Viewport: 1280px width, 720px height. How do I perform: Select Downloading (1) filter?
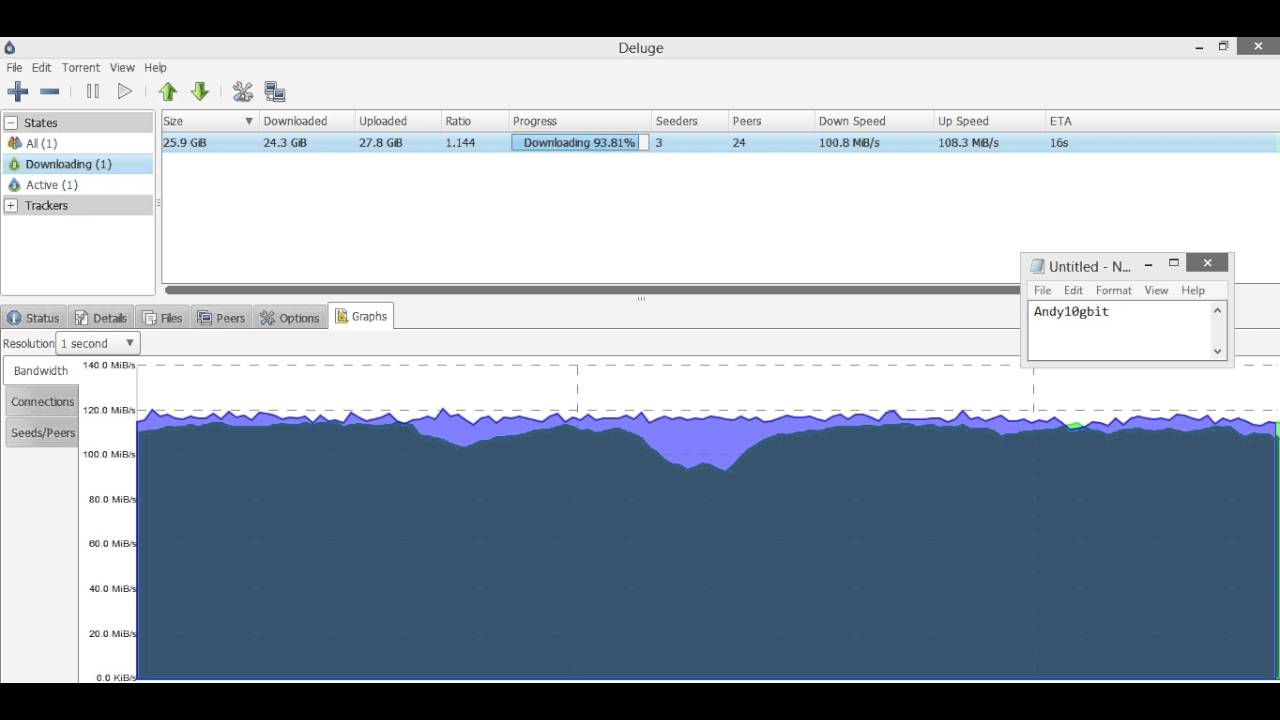click(x=77, y=164)
